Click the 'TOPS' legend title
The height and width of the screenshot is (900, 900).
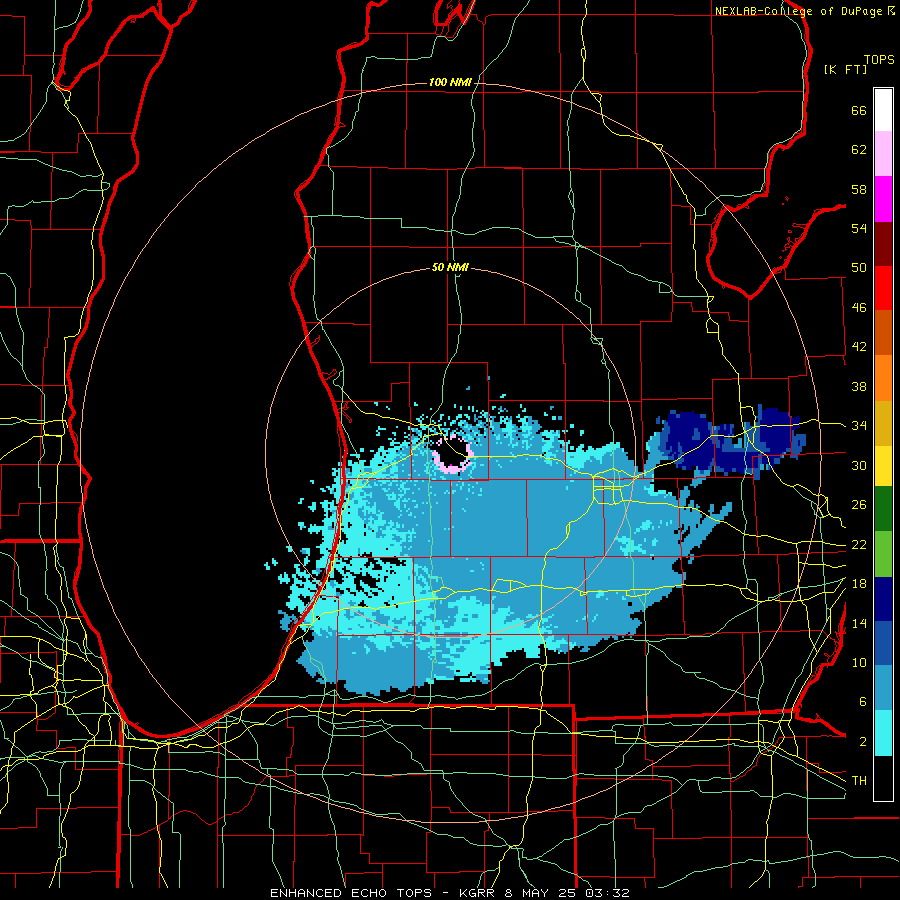coord(879,59)
